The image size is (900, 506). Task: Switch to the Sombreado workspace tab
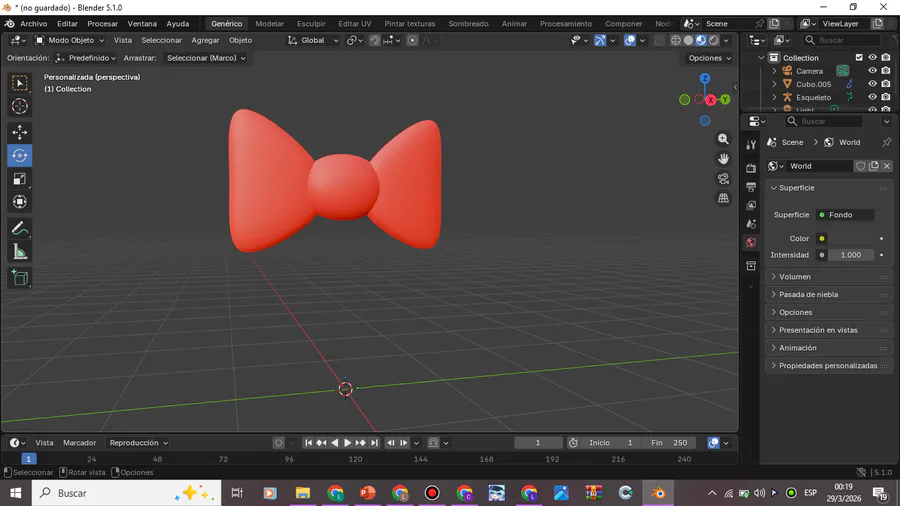468,23
